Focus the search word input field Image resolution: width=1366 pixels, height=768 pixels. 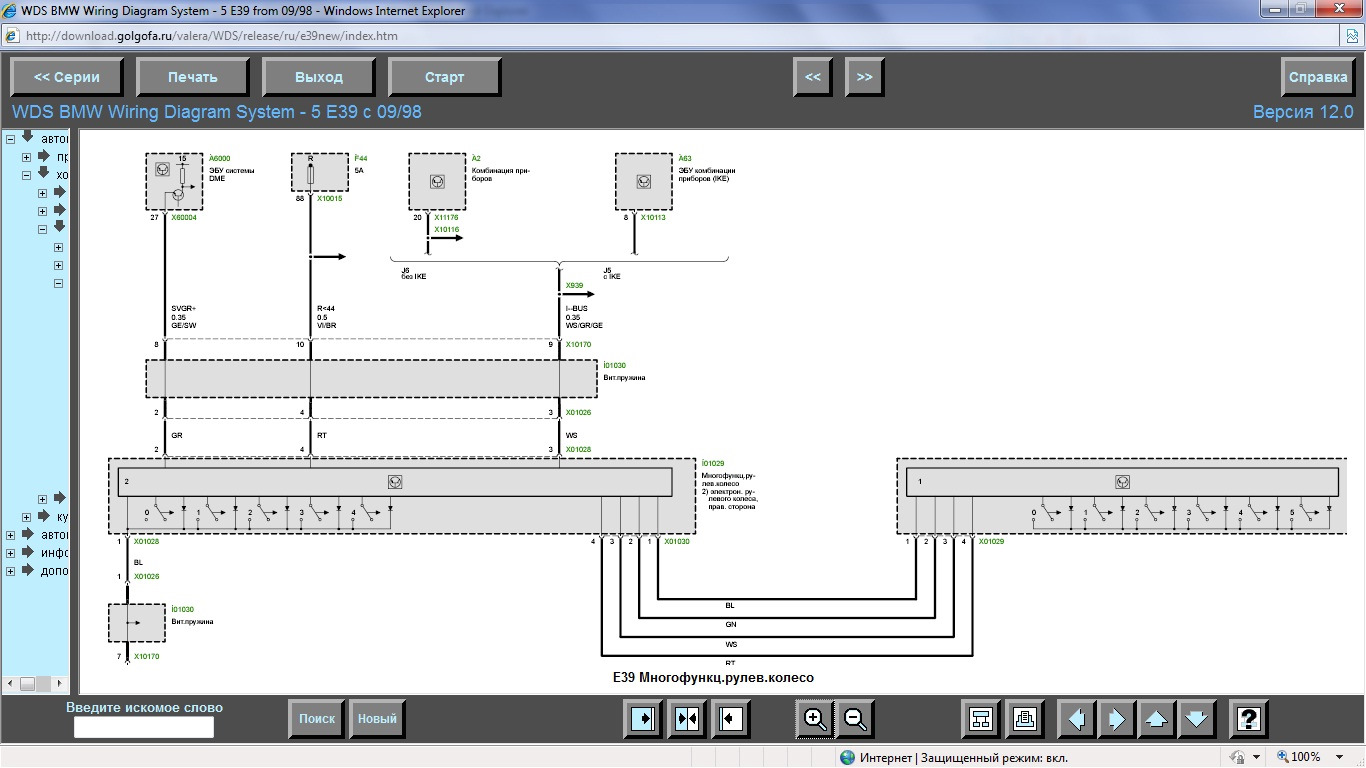click(144, 728)
